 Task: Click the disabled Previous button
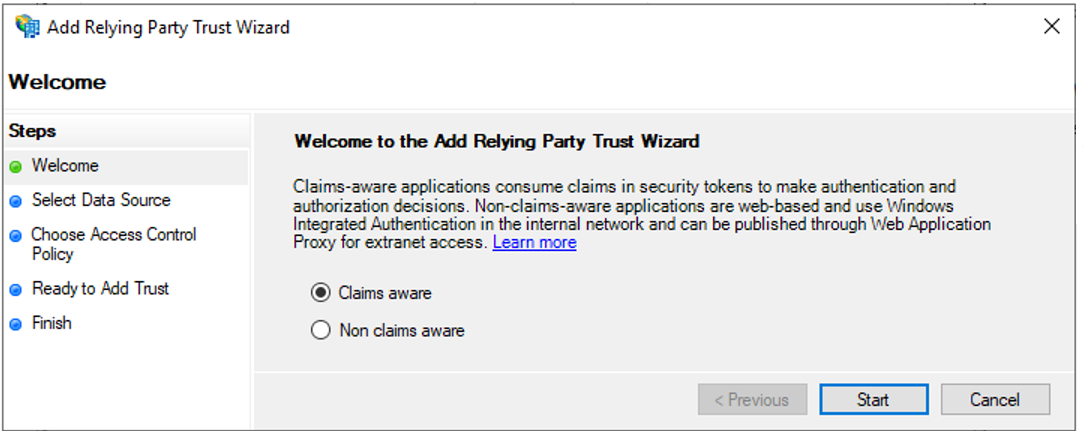[751, 400]
